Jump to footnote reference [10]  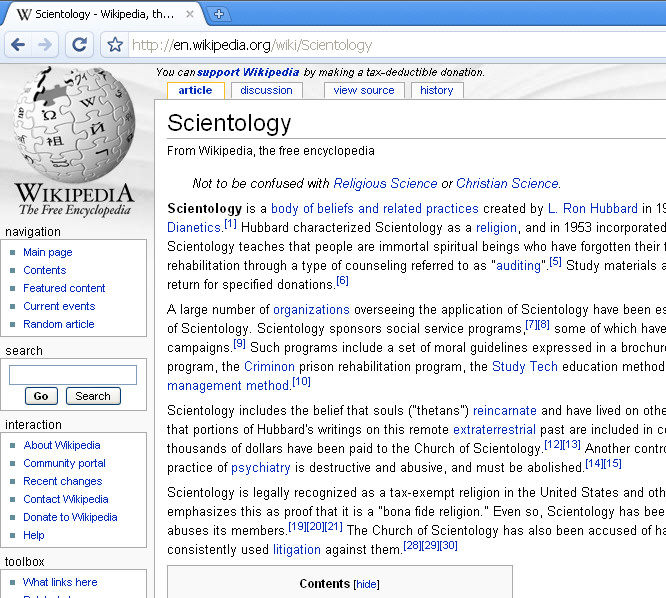[301, 382]
